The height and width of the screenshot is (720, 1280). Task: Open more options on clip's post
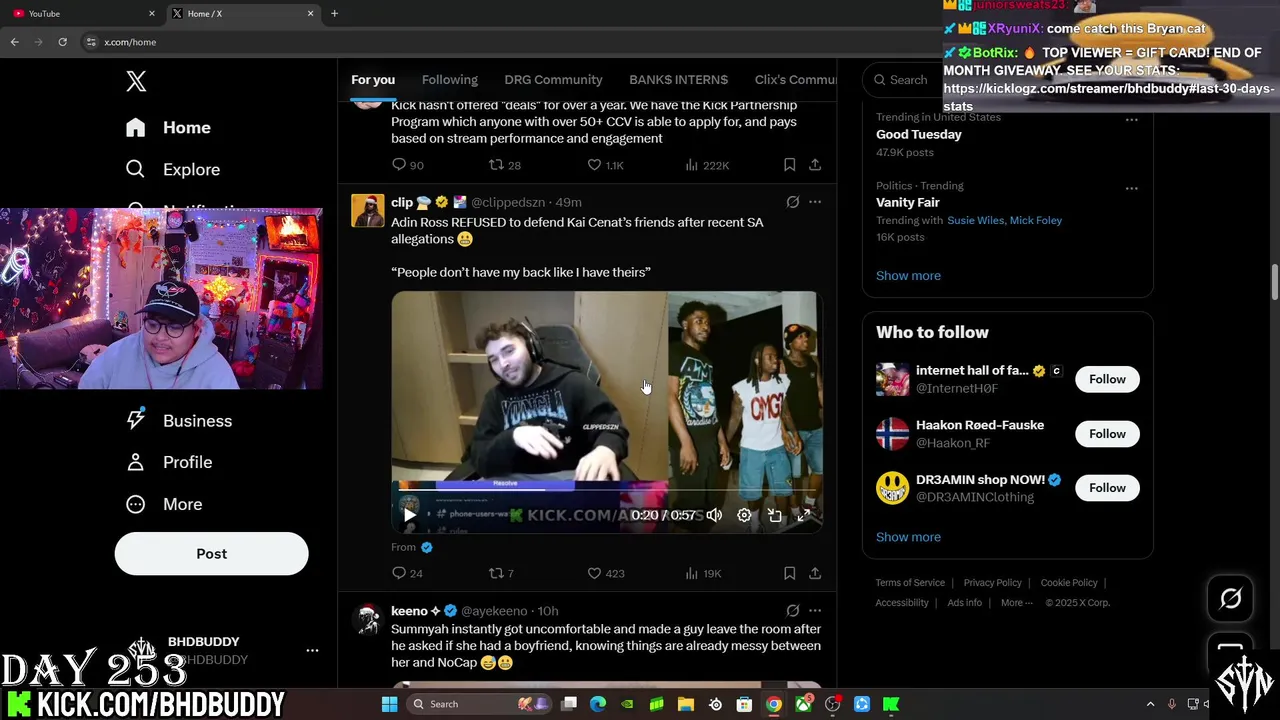tap(815, 202)
